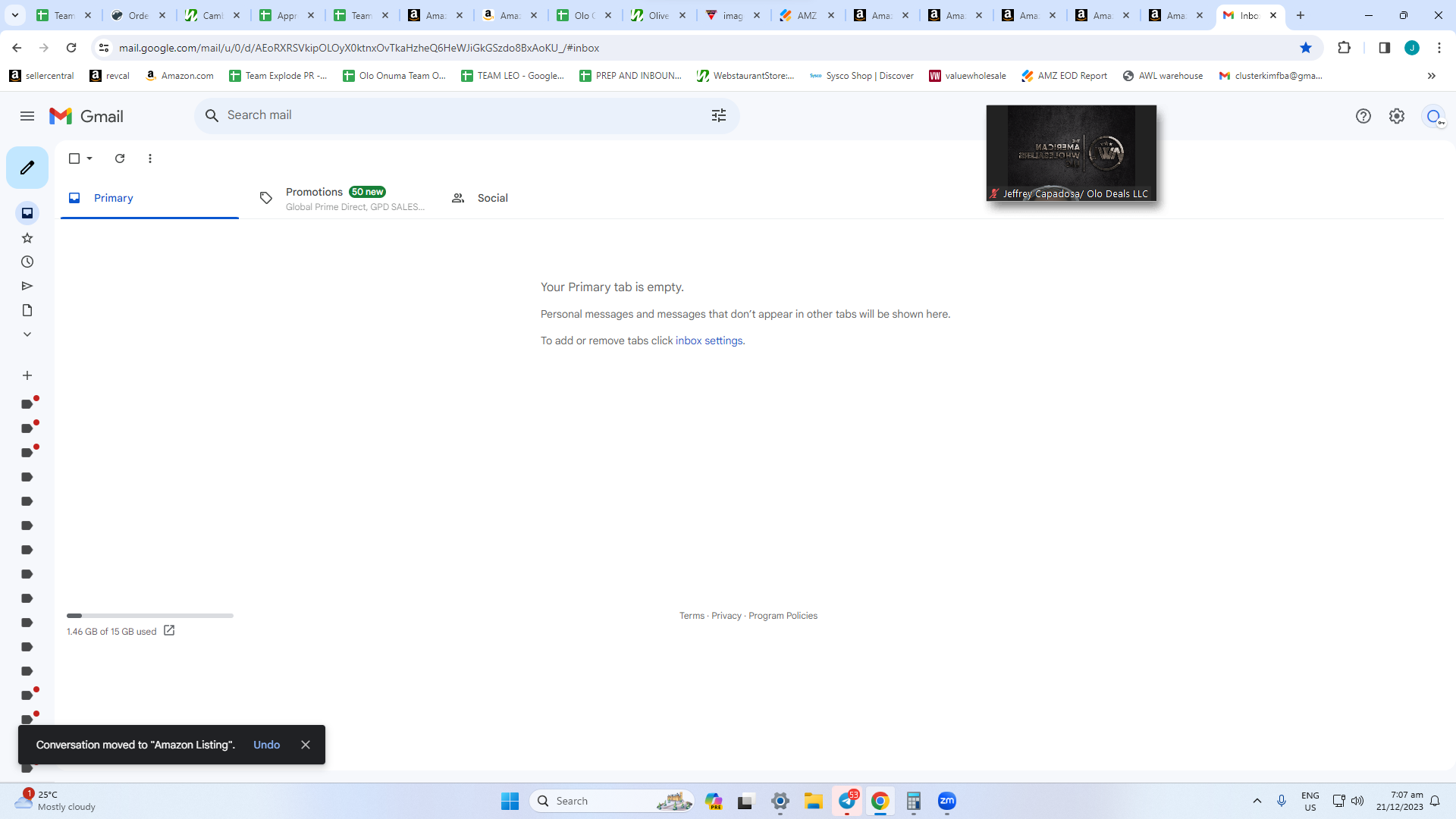Open the tab search dropdown
Image resolution: width=1456 pixels, height=819 pixels.
(x=15, y=15)
